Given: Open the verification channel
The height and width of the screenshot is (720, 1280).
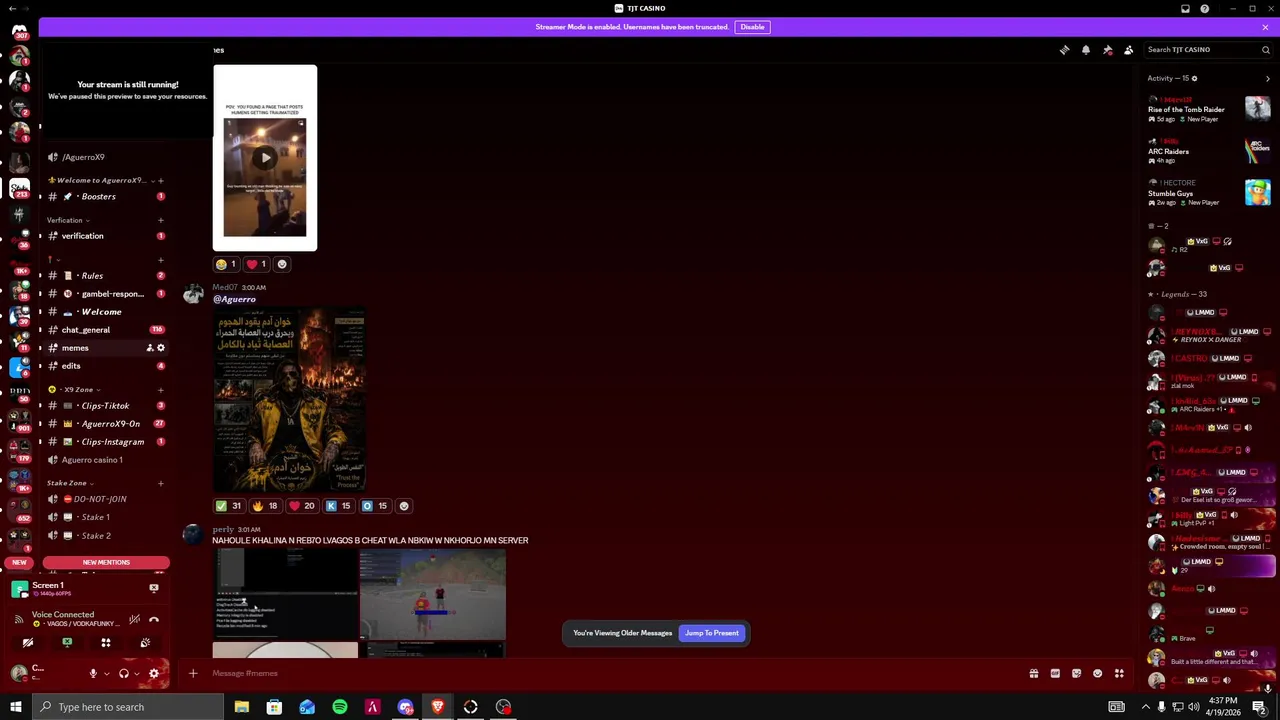Looking at the screenshot, I should [x=107, y=236].
